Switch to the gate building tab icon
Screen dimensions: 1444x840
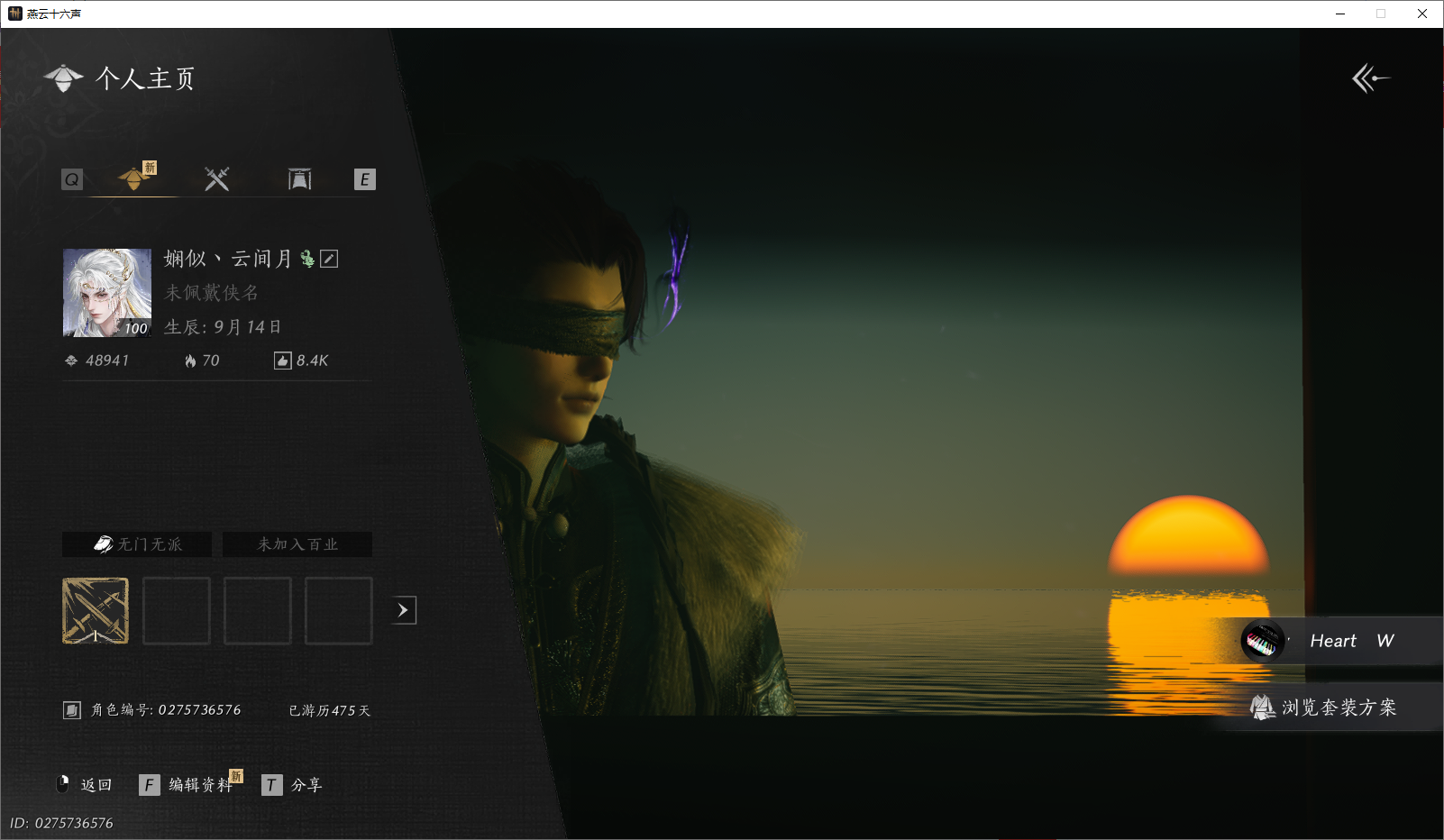click(x=299, y=178)
